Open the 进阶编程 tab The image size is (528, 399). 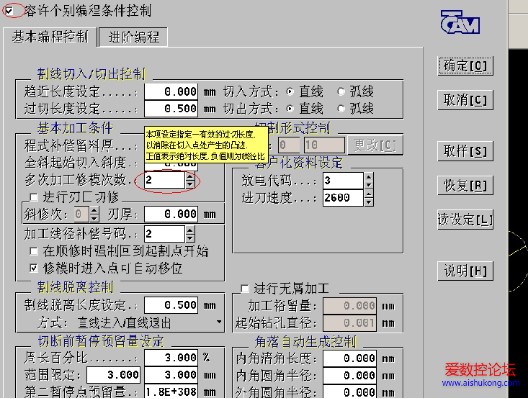point(134,37)
